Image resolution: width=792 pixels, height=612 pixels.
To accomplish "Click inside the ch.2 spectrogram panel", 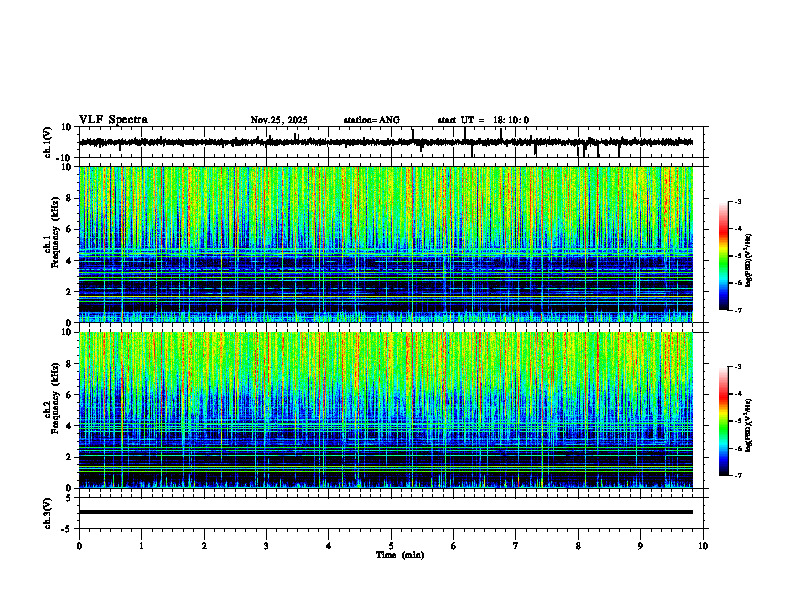I will coord(386,410).
